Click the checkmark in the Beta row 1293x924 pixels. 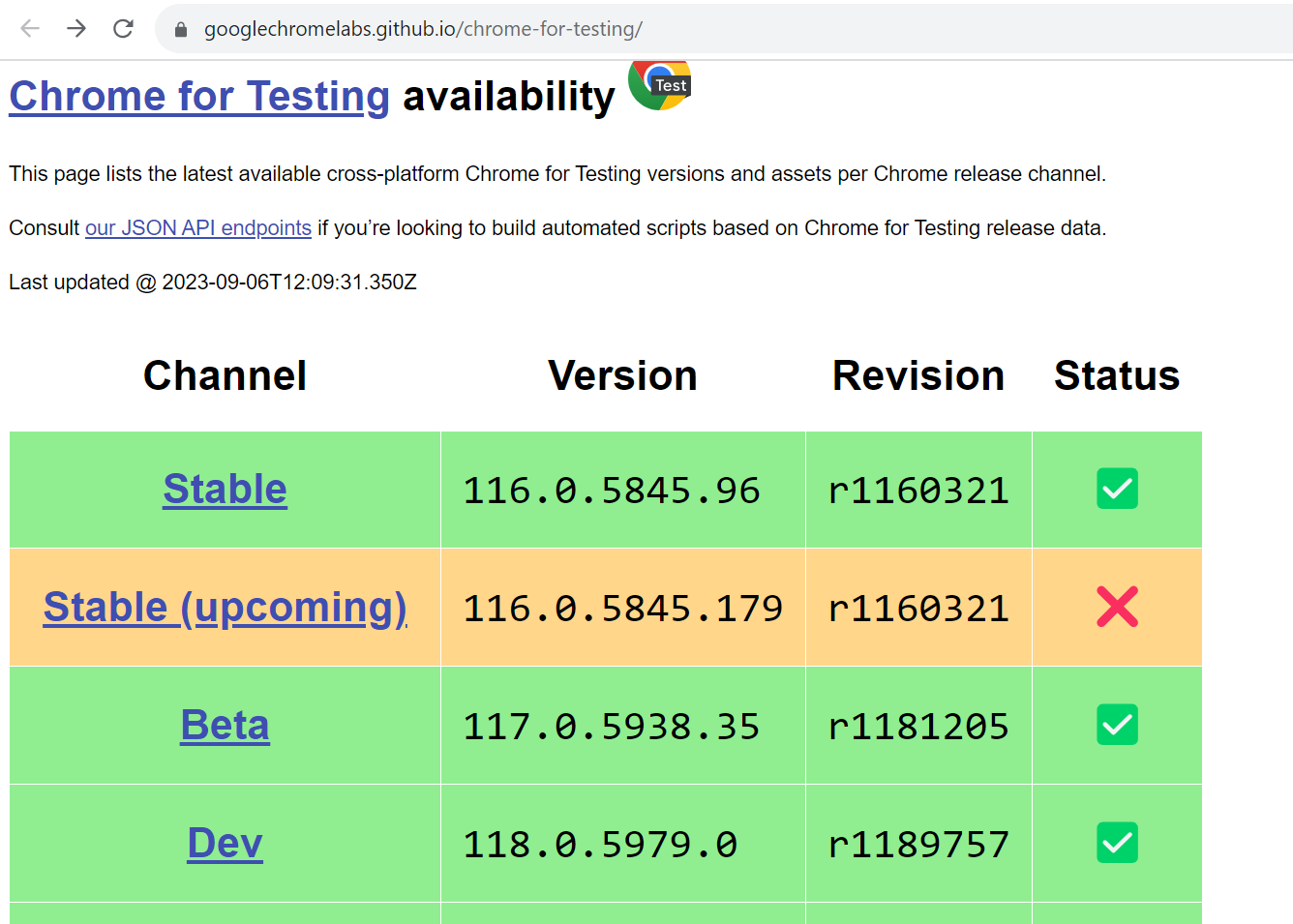(1117, 725)
